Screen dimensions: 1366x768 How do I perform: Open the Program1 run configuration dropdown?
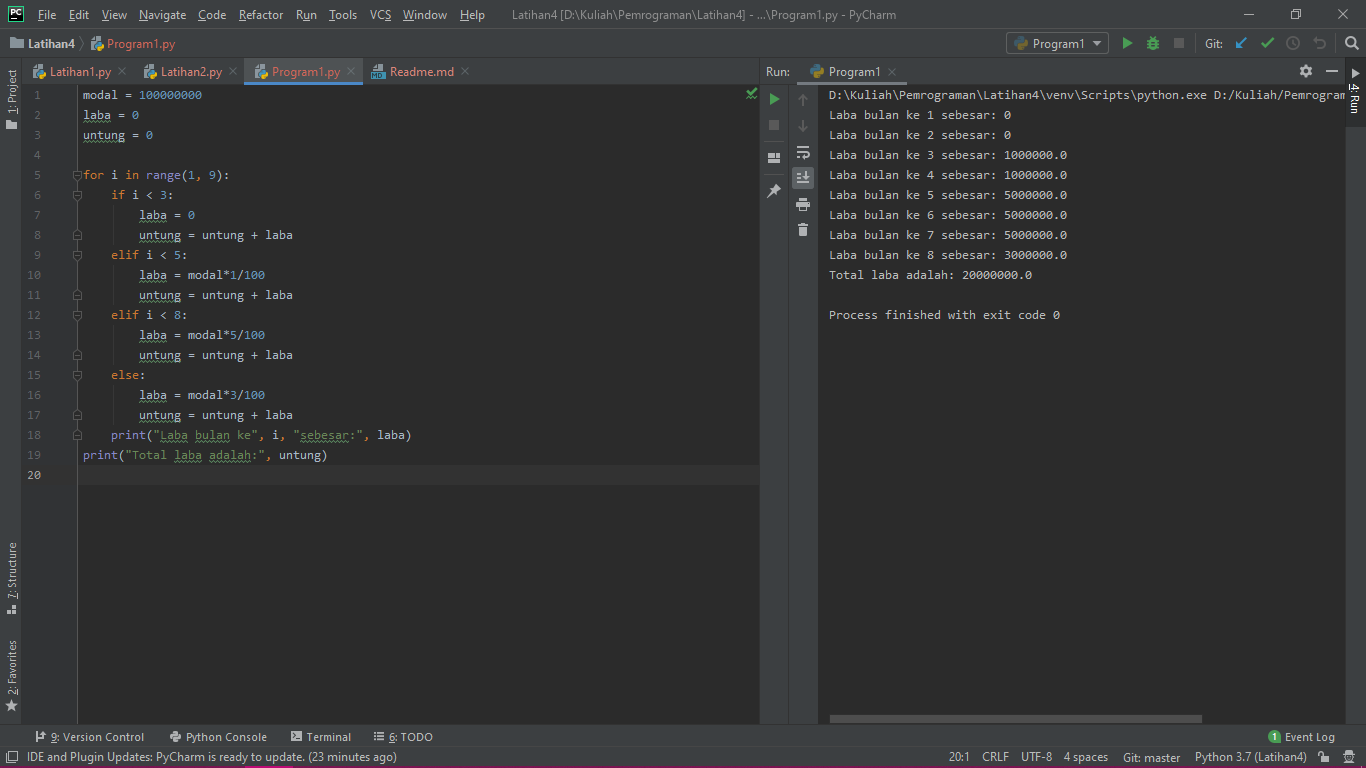coord(1057,43)
